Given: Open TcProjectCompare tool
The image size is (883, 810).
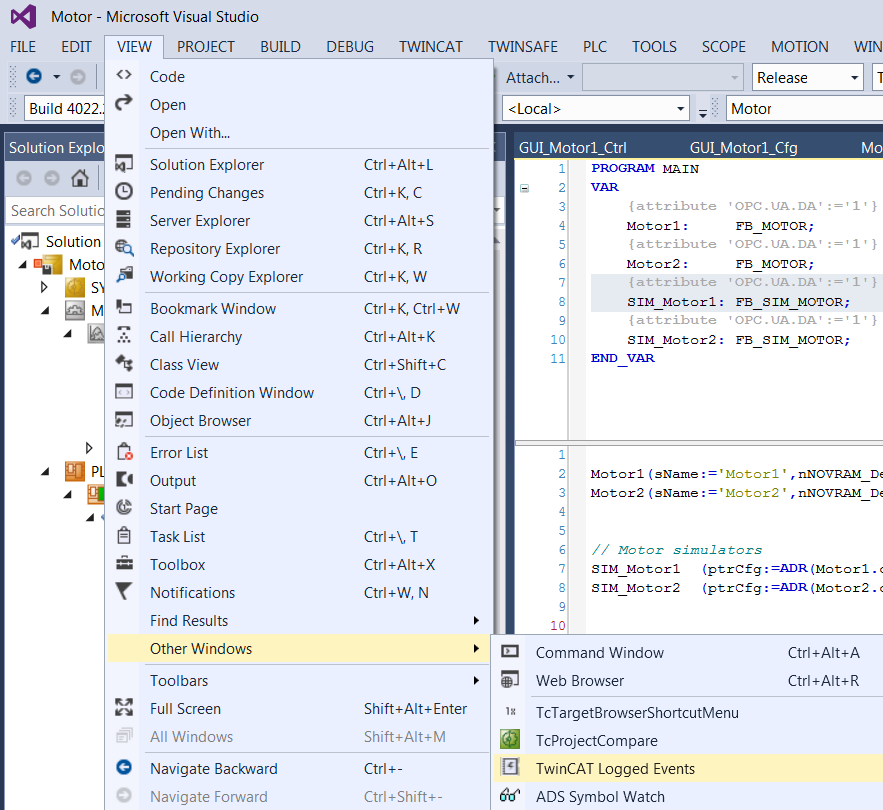Looking at the screenshot, I should click(x=596, y=741).
